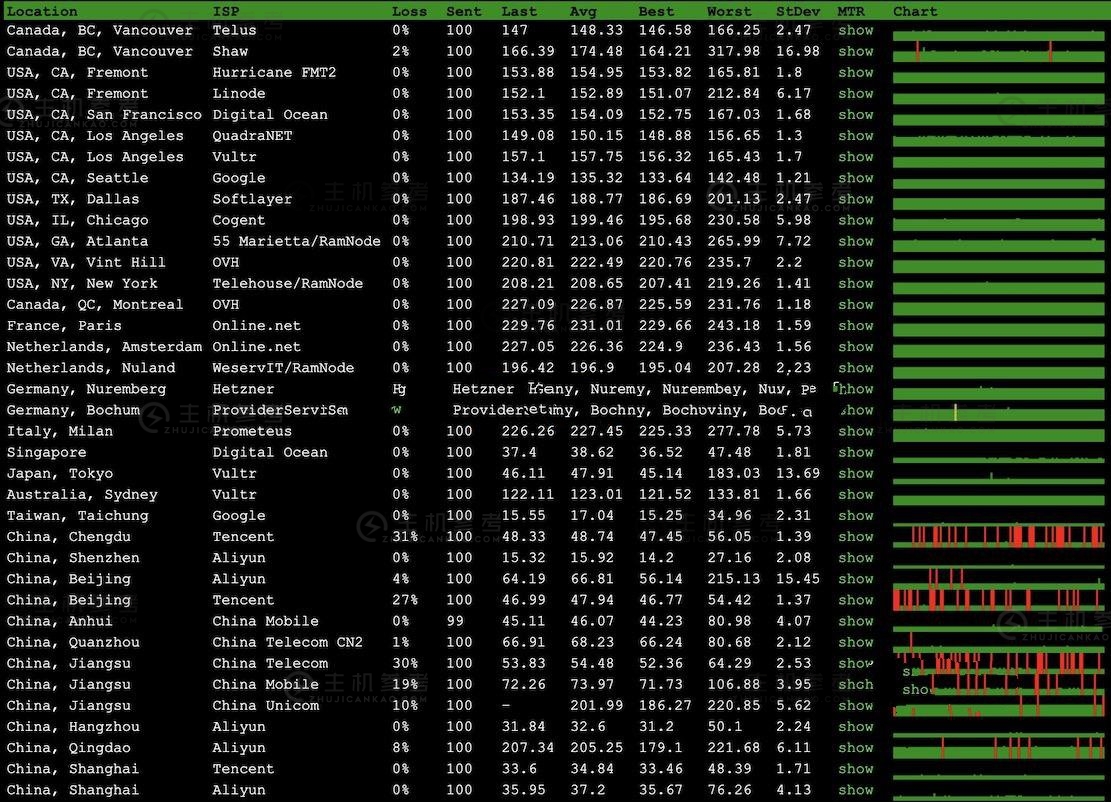Image resolution: width=1111 pixels, height=802 pixels.
Task: Click show for Aliyun Hangzhou row
Action: click(855, 726)
